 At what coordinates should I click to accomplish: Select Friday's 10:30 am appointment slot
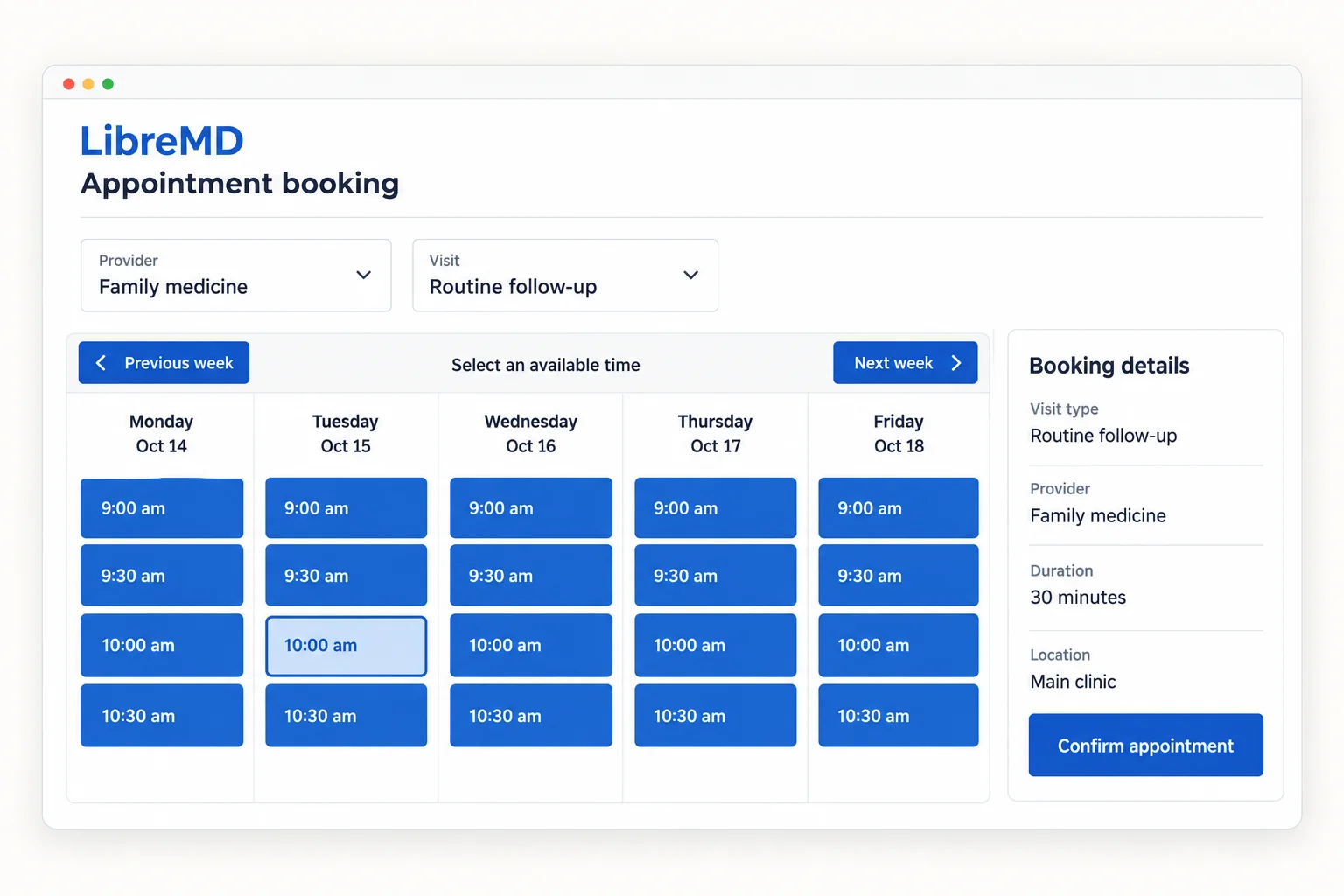pos(899,715)
